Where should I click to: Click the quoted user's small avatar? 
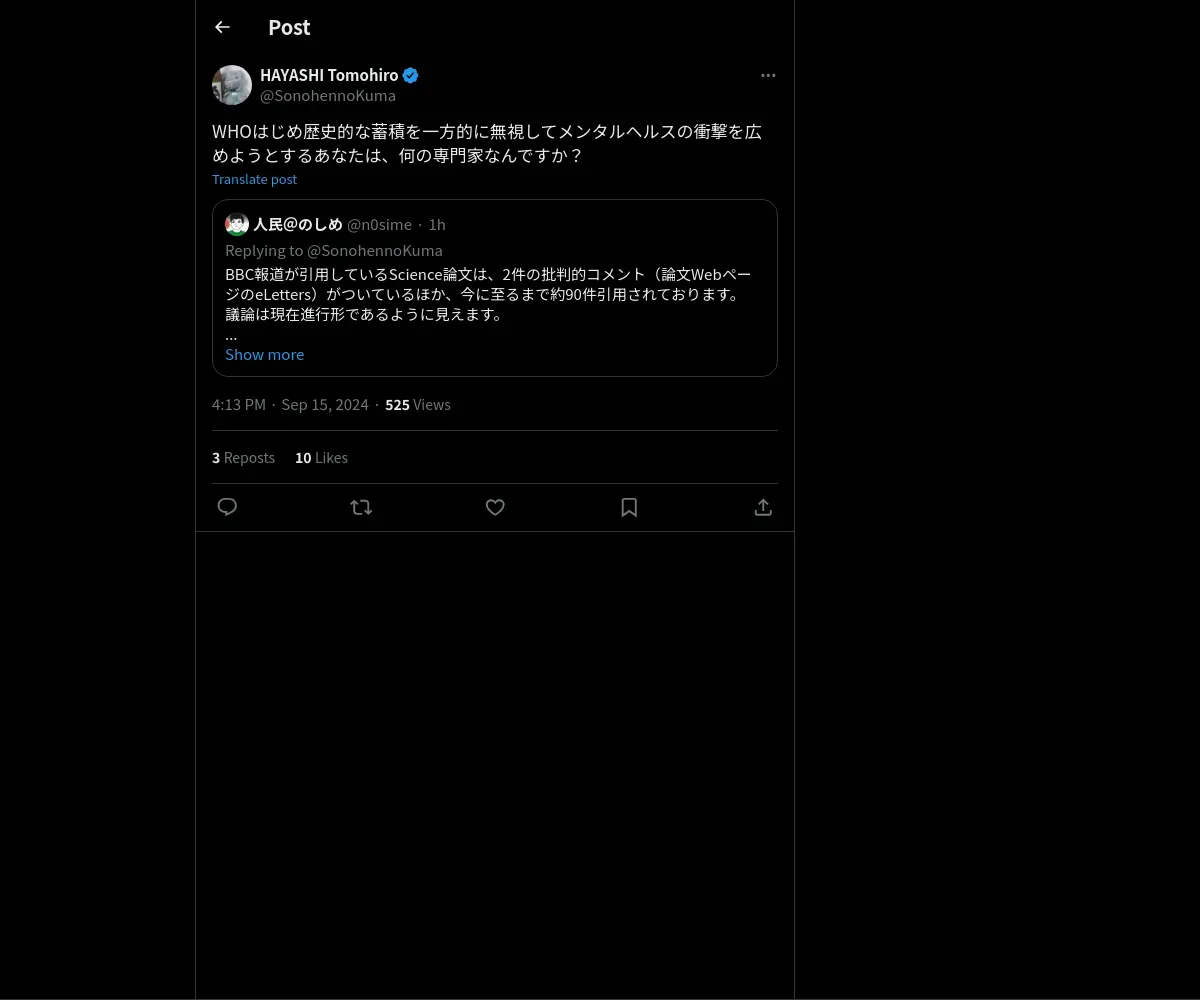237,224
